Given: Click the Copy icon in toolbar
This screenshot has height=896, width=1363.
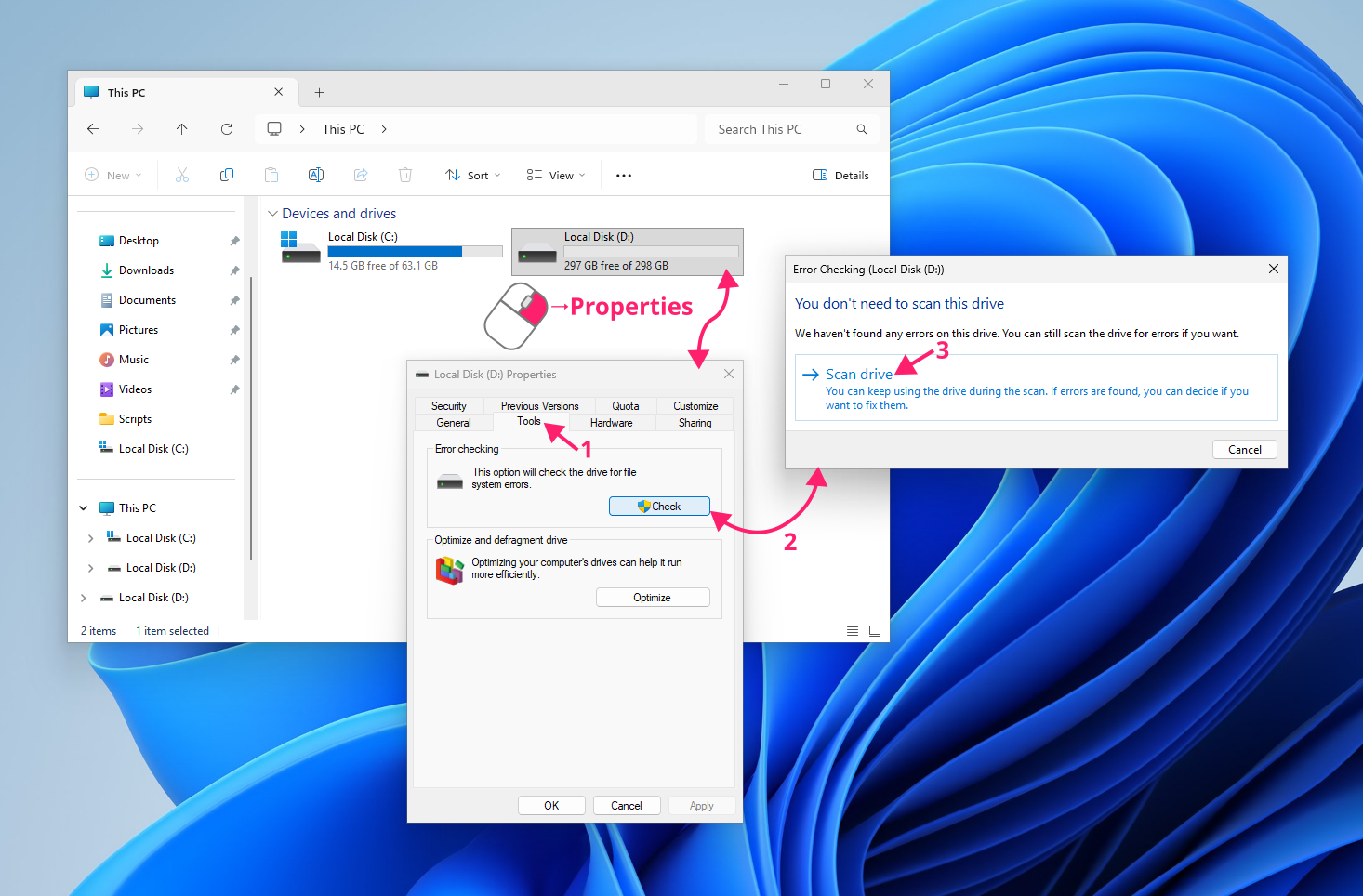Looking at the screenshot, I should (x=227, y=175).
